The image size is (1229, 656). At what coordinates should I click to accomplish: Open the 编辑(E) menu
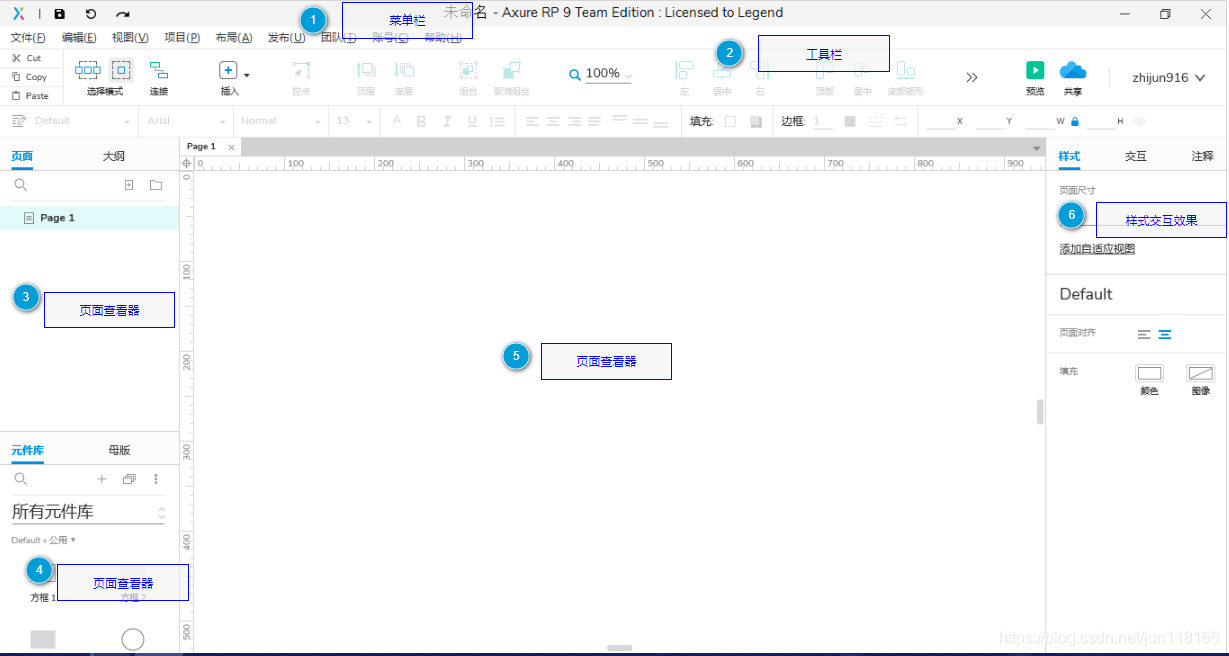pos(79,38)
